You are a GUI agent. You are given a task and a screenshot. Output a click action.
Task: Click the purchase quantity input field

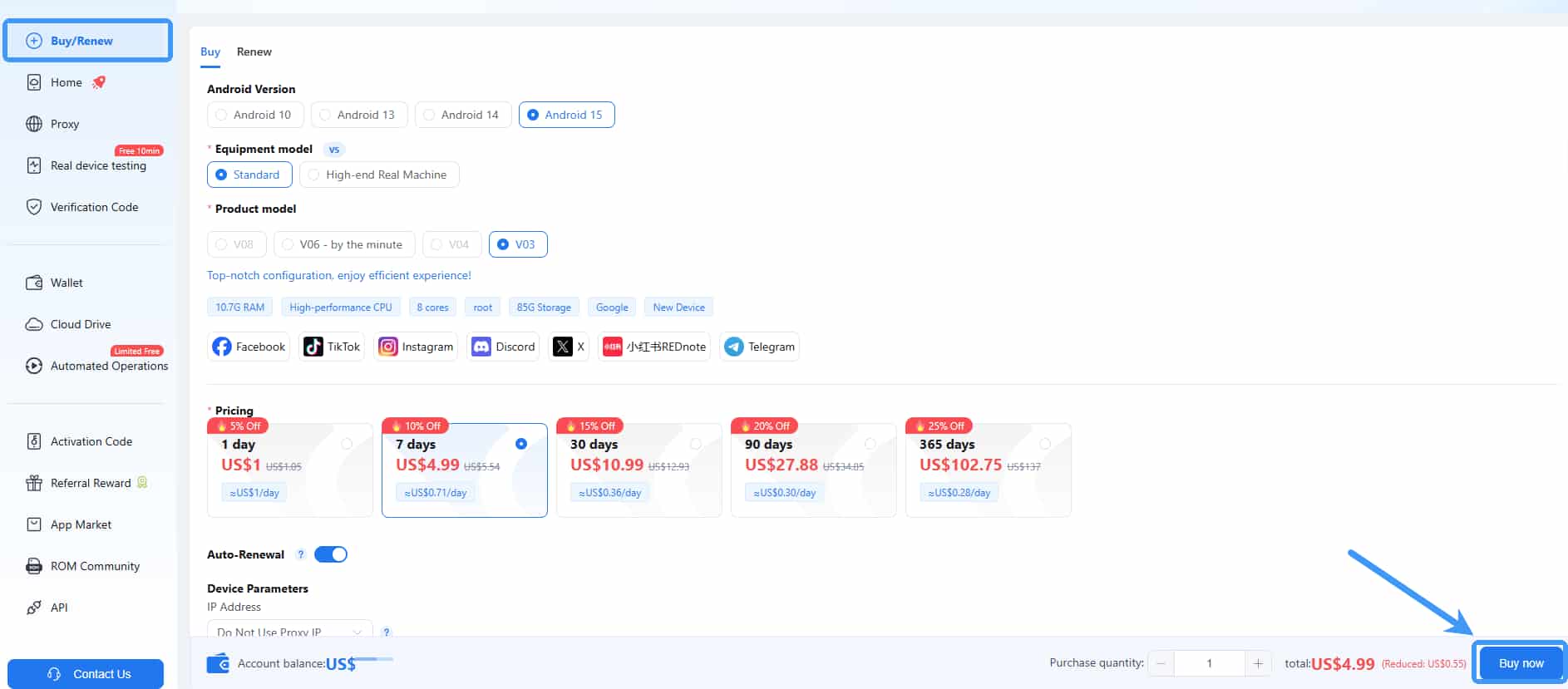point(1210,663)
